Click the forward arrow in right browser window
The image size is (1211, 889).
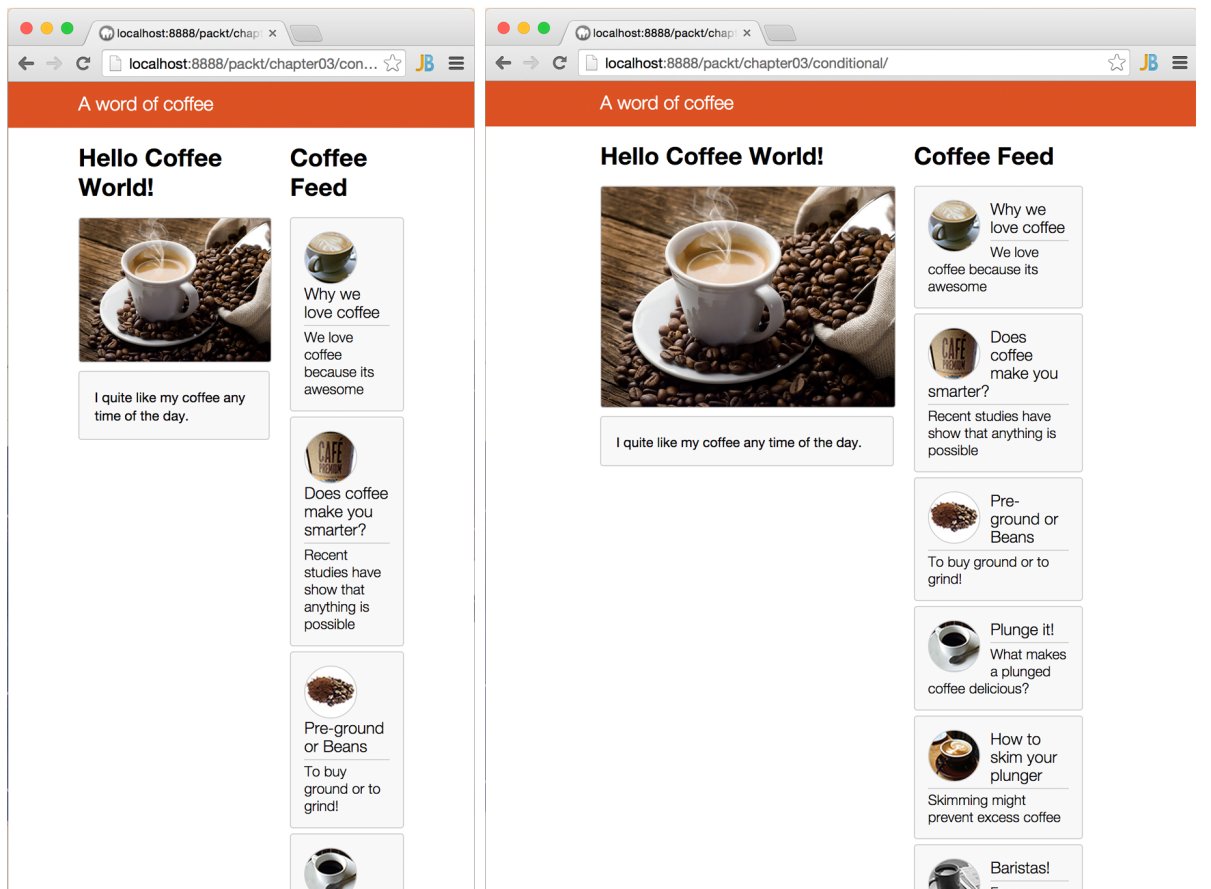click(531, 63)
